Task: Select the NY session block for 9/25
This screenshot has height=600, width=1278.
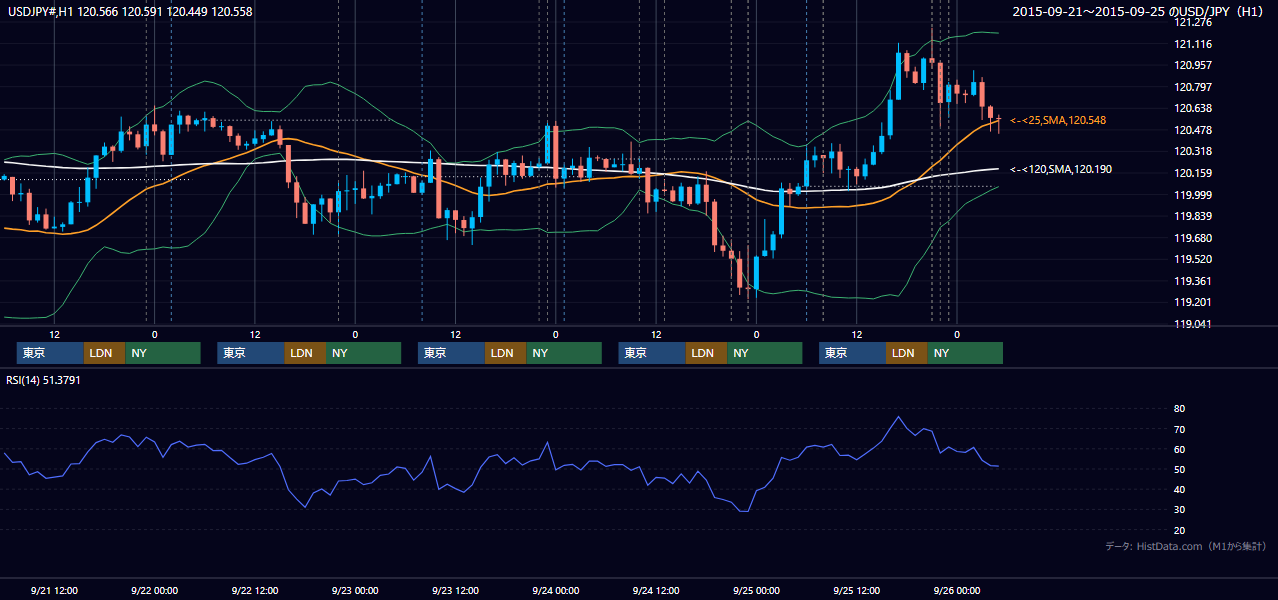Action: (x=964, y=353)
